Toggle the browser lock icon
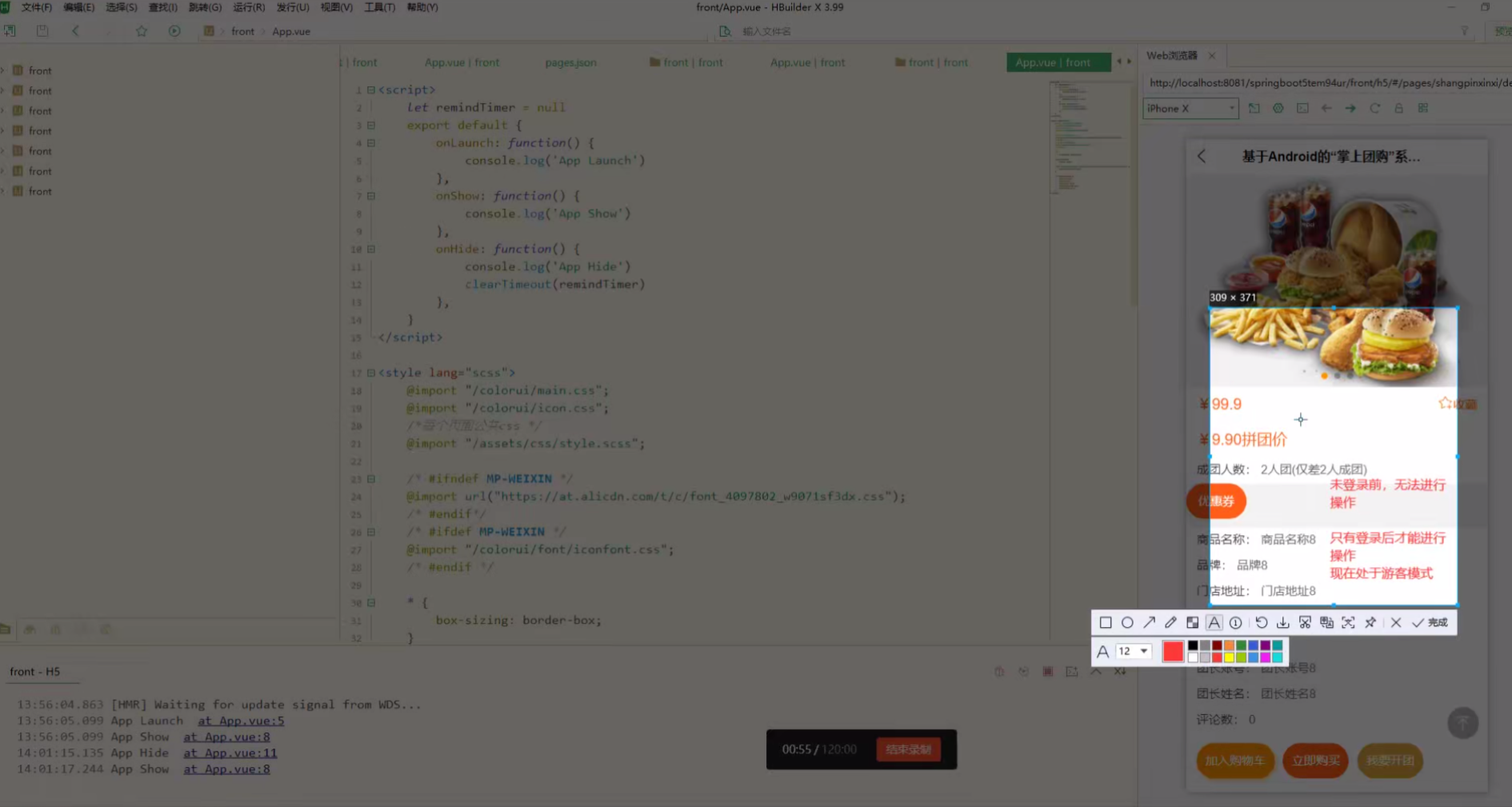The width and height of the screenshot is (1512, 807). (1398, 108)
